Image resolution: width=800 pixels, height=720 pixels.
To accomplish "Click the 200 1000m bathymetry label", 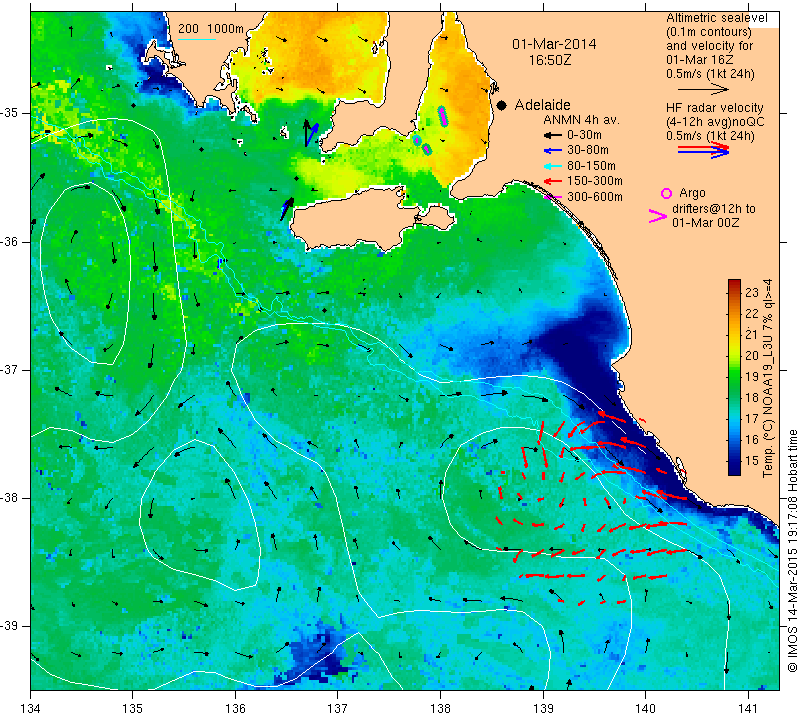I will pos(211,29).
